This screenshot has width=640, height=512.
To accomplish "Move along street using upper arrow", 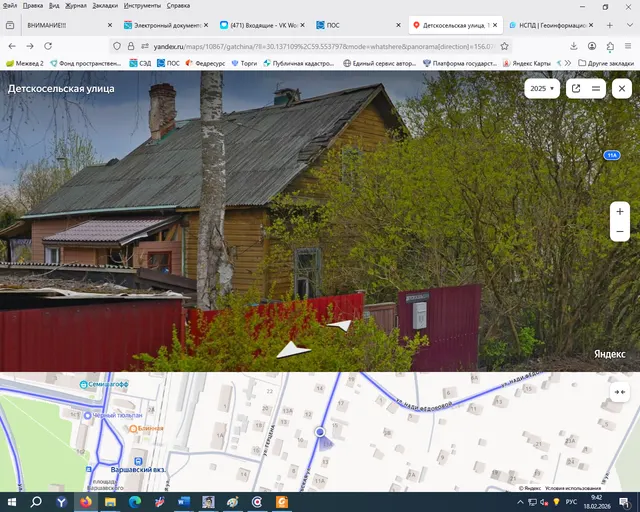I will pos(340,325).
